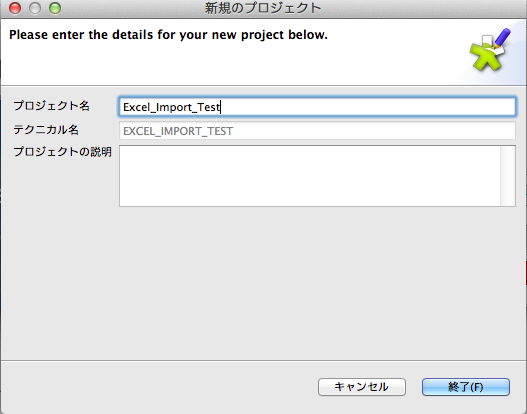This screenshot has width=527, height=414.
Task: Click the gray title bar beside the title
Action: [x=420, y=8]
